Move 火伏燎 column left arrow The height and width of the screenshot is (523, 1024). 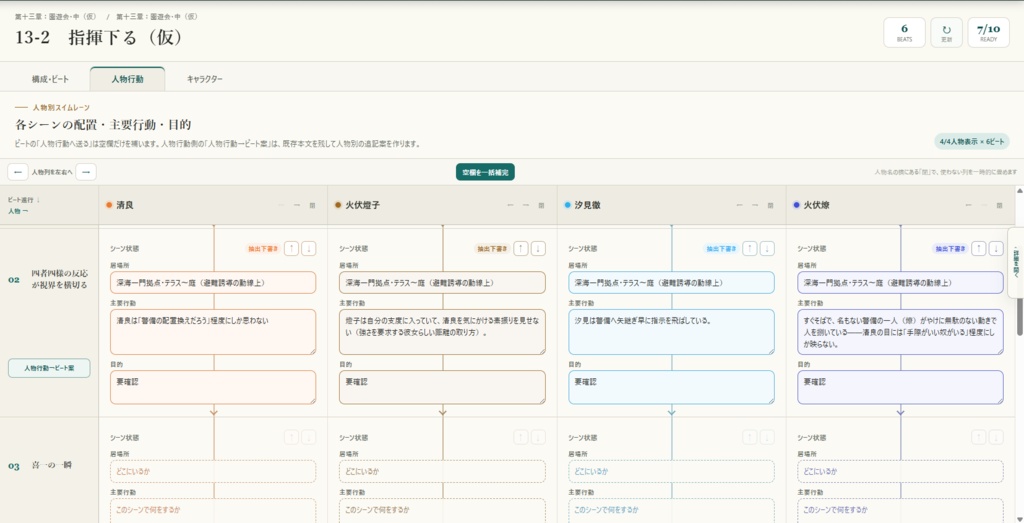969,205
